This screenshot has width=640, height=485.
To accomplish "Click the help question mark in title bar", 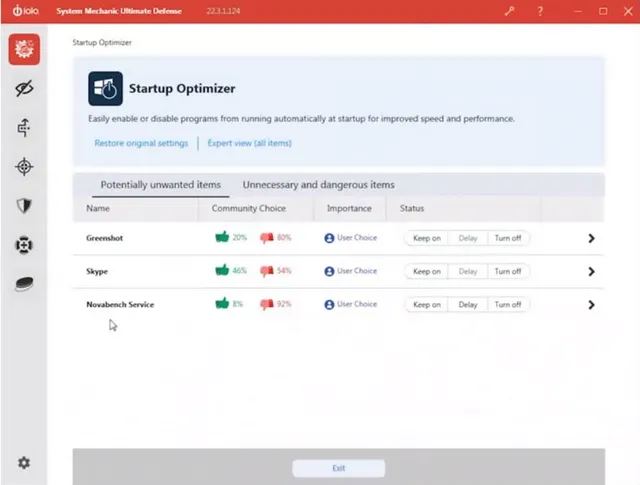I will tap(540, 11).
